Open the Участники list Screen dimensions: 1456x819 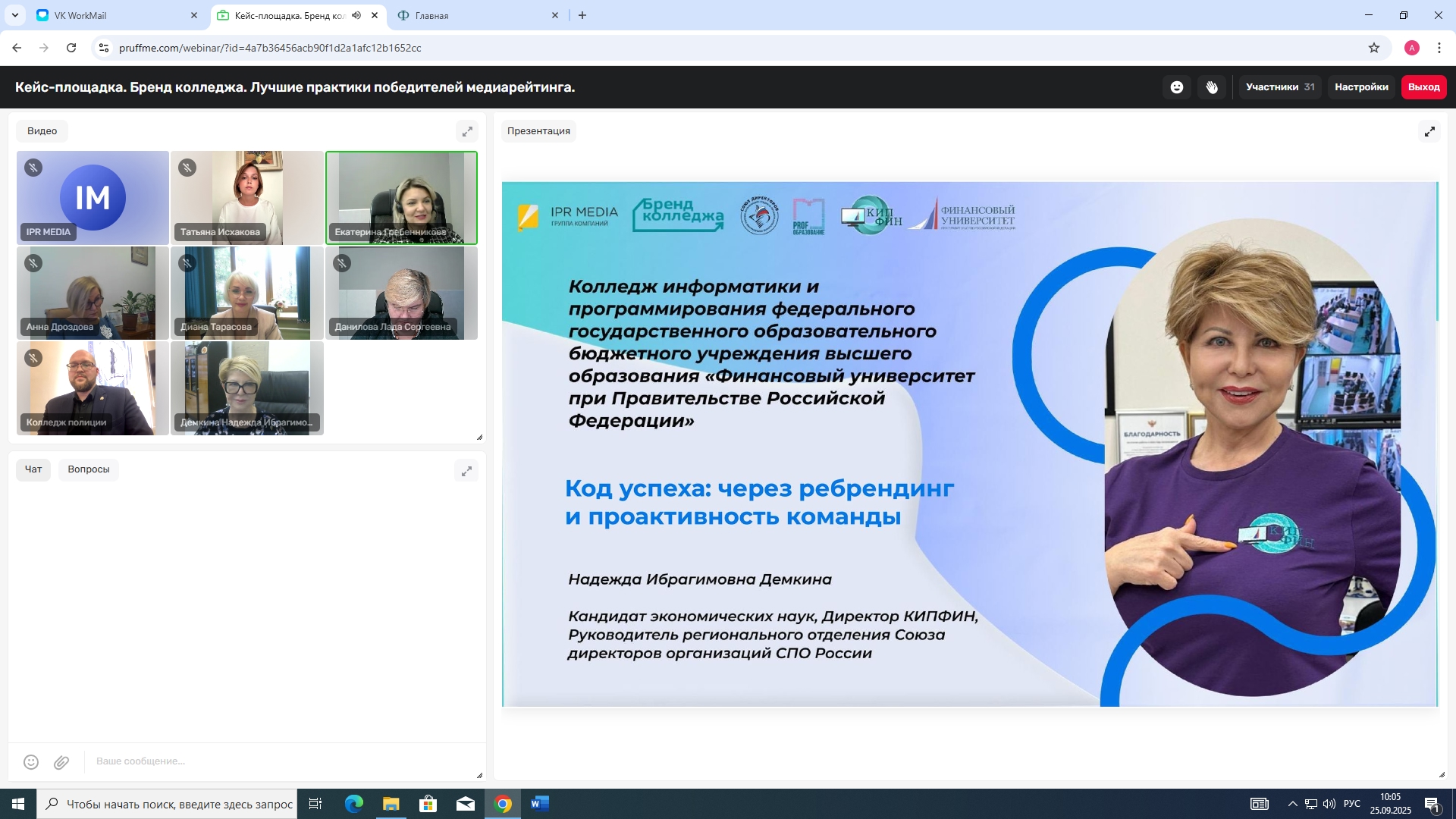point(1279,87)
